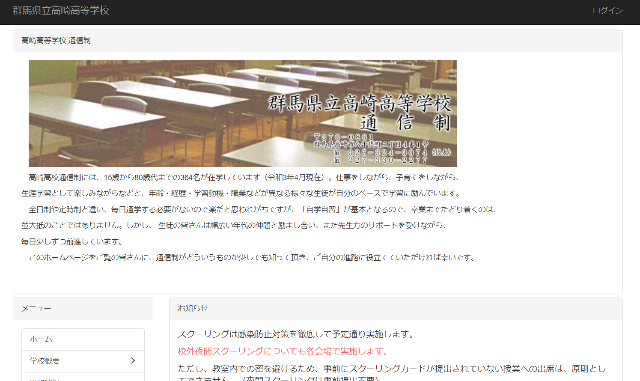Screen dimensions: 640x381
Task: Select ホーム in the side menu
Action: click(83, 339)
